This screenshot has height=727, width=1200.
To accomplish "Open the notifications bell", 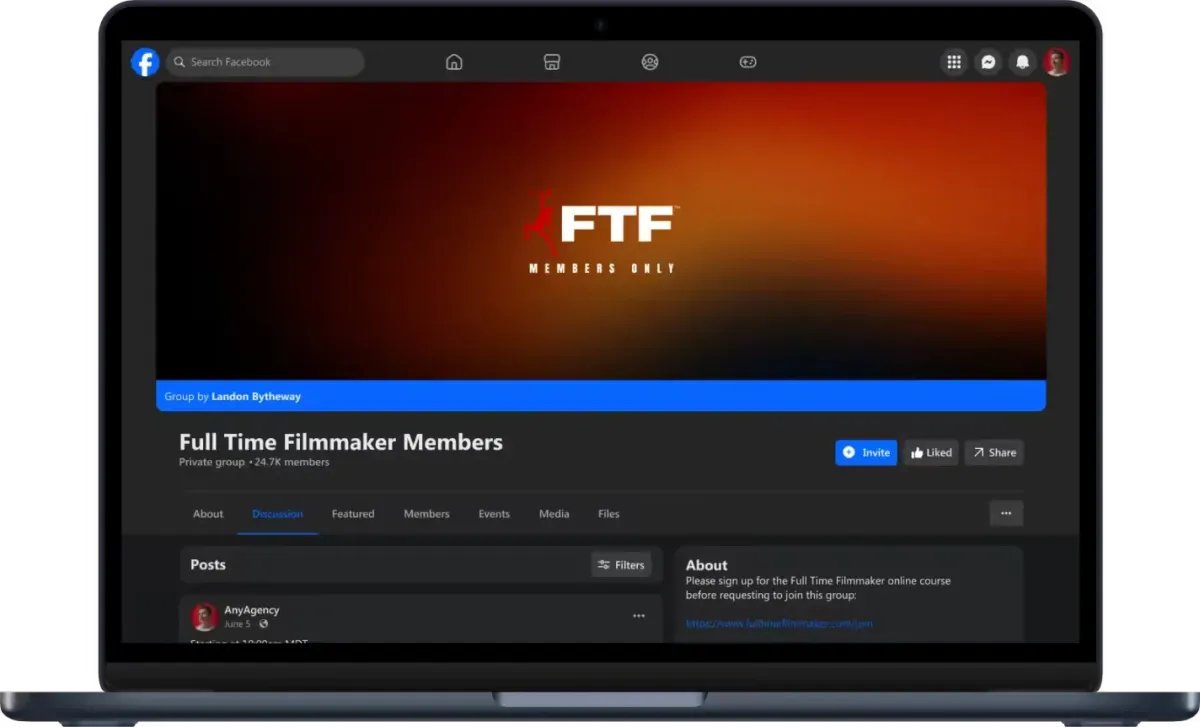I will tap(1022, 62).
